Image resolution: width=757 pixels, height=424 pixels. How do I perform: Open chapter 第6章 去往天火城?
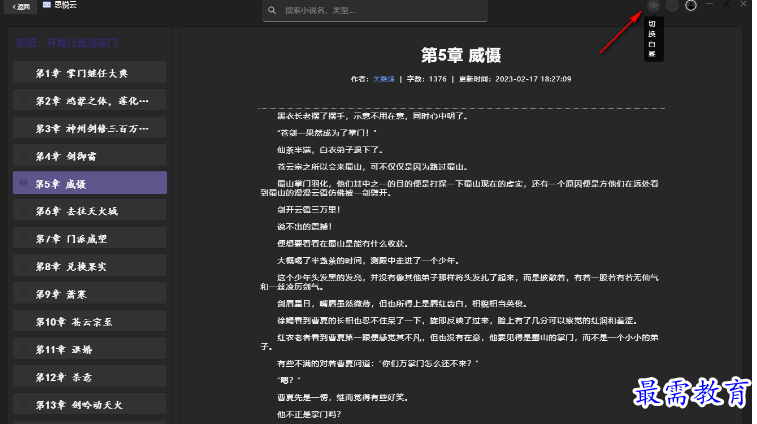pos(90,211)
